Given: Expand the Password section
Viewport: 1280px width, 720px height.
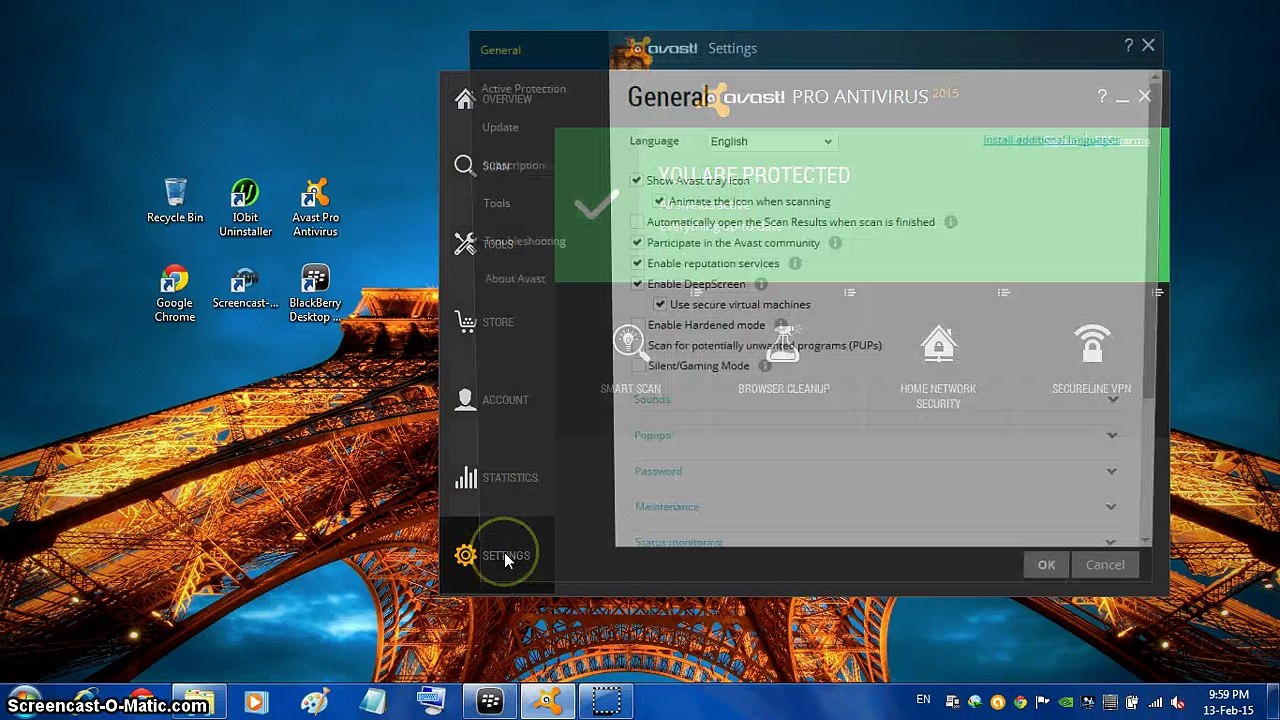Looking at the screenshot, I should tap(1111, 471).
